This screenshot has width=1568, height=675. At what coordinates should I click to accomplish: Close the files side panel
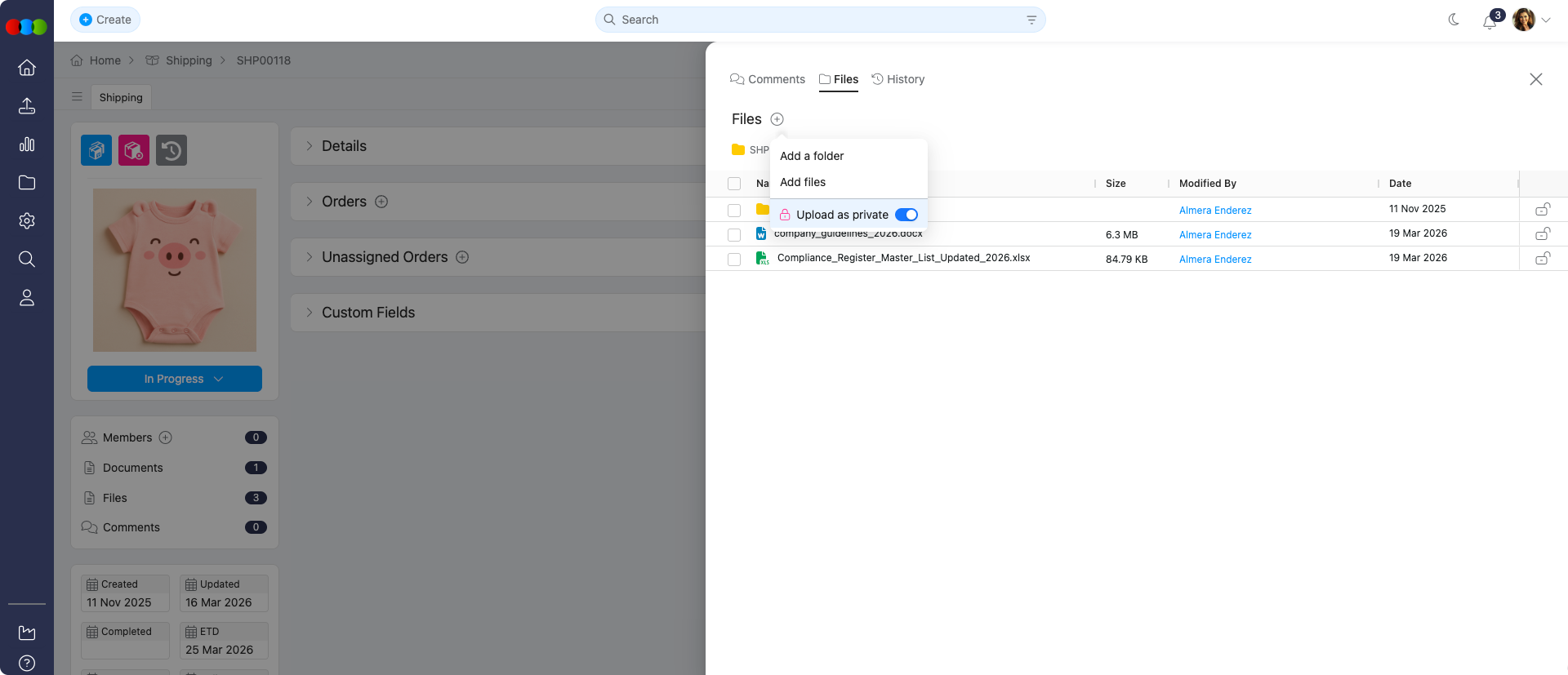[x=1536, y=79]
